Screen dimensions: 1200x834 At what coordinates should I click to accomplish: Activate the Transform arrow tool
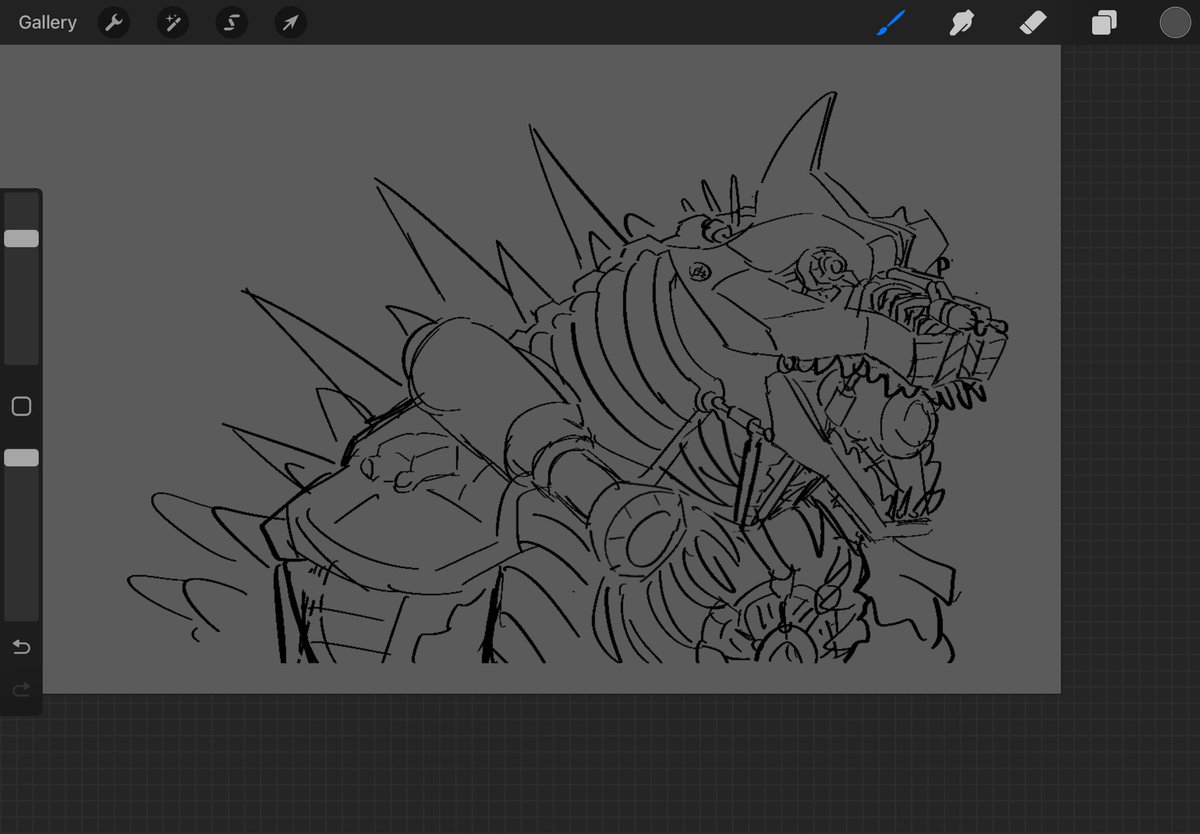pos(290,22)
